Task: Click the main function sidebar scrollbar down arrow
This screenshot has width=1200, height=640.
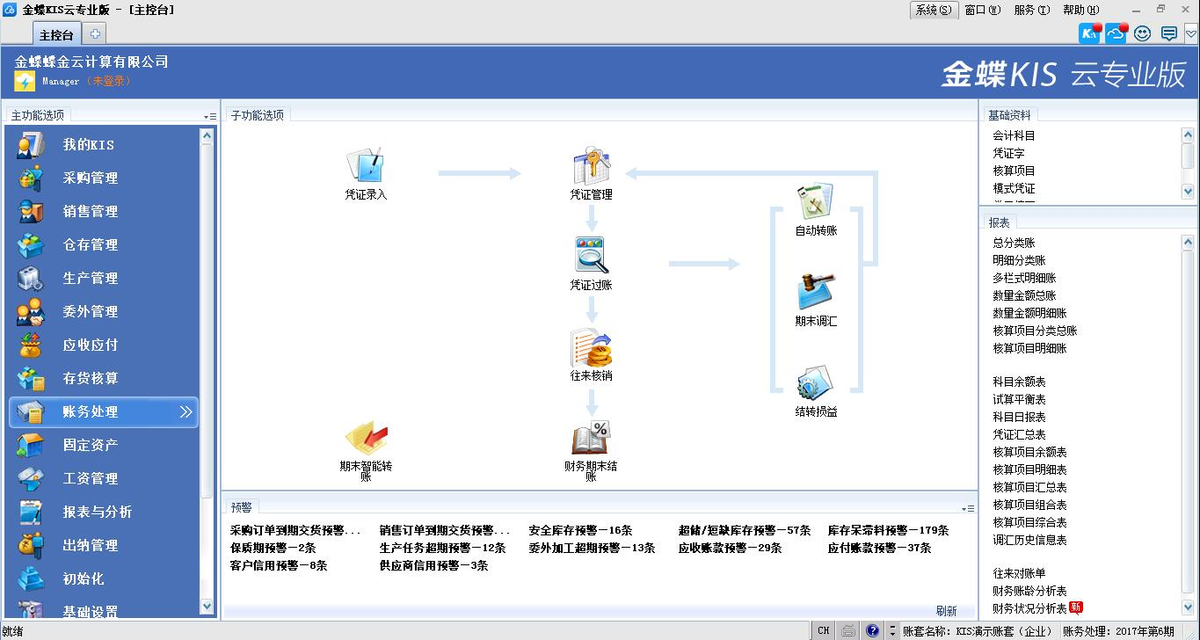Action: point(207,606)
